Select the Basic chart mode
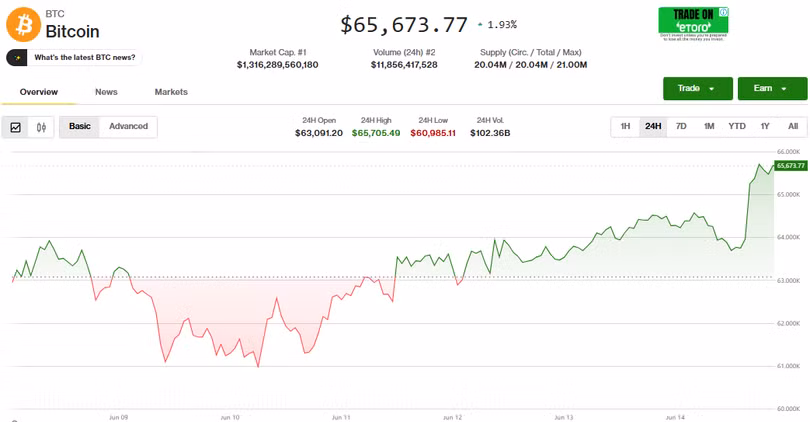Screen dimensions: 810x422 point(80,127)
